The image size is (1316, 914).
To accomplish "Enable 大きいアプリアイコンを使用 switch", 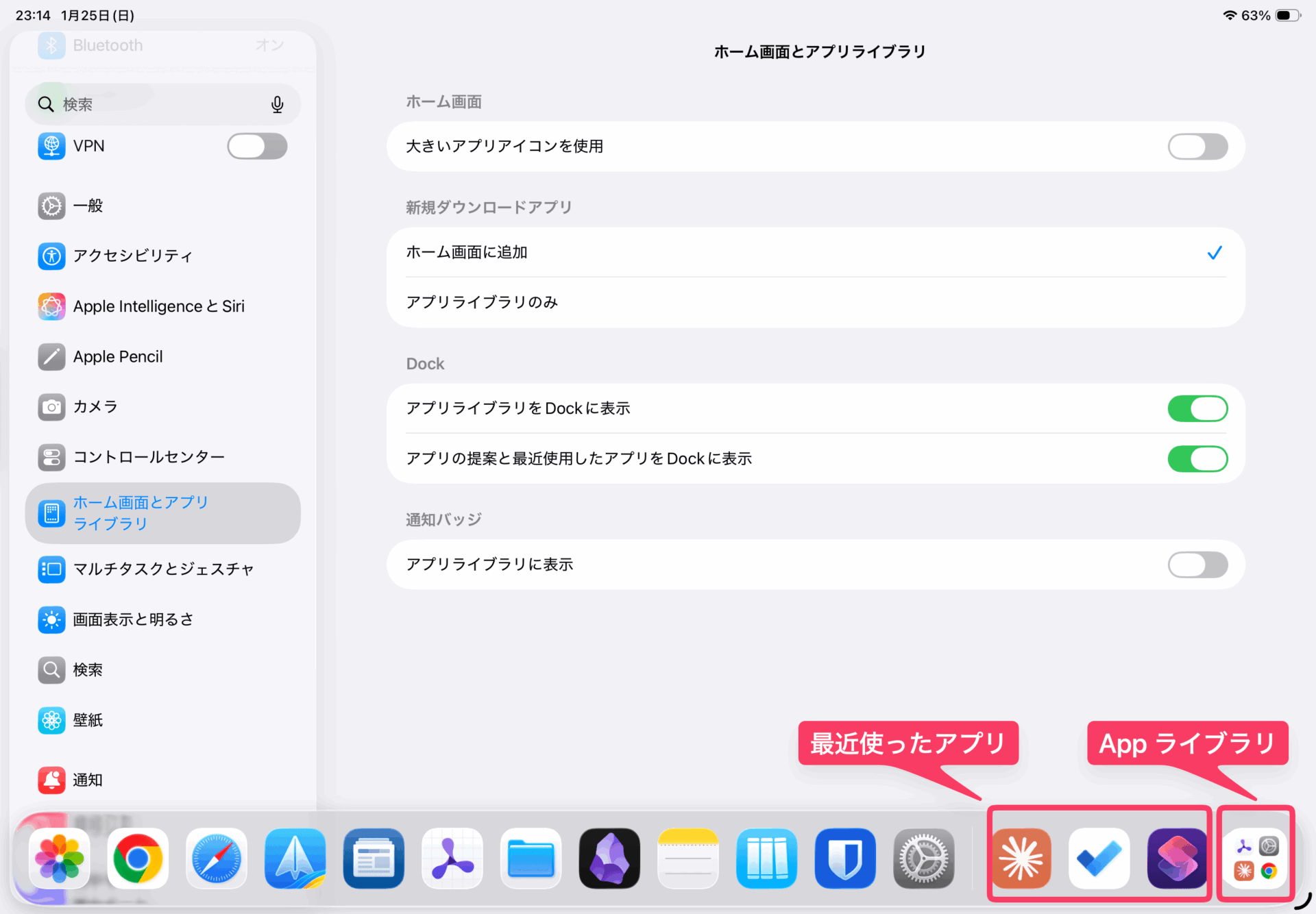I will (1197, 147).
